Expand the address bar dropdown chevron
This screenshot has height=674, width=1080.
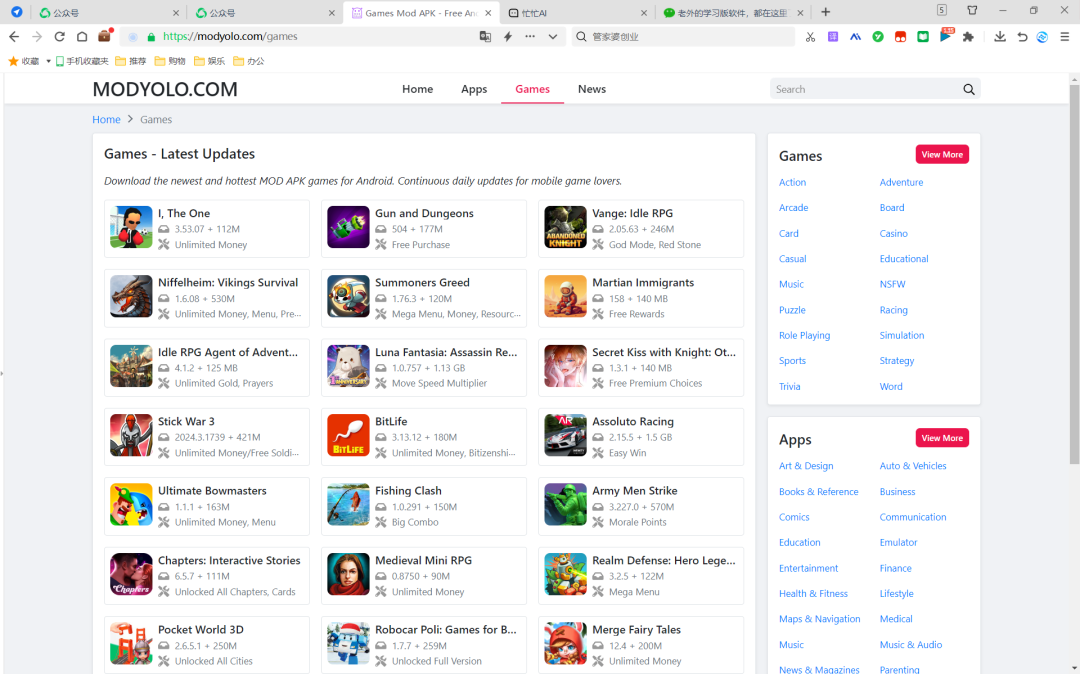click(x=552, y=36)
